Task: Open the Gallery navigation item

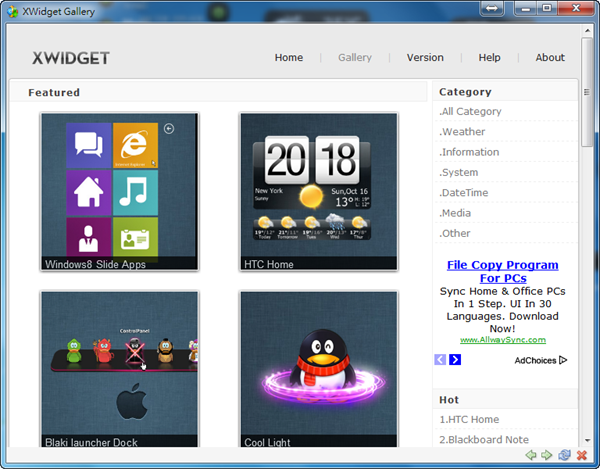Action: [355, 57]
